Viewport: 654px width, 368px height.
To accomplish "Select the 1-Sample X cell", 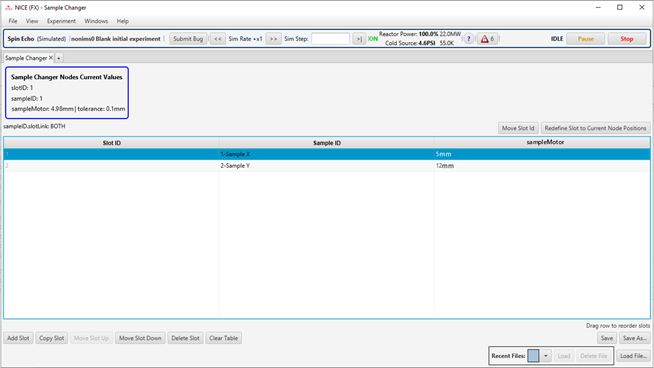I will [327, 154].
